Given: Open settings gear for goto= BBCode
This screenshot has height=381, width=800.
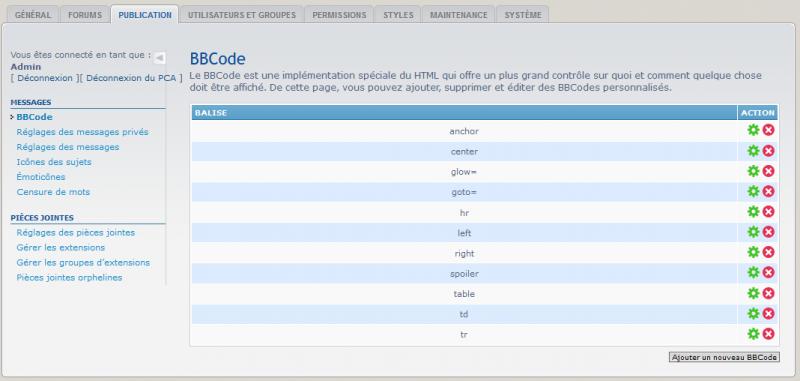Looking at the screenshot, I should point(753,191).
